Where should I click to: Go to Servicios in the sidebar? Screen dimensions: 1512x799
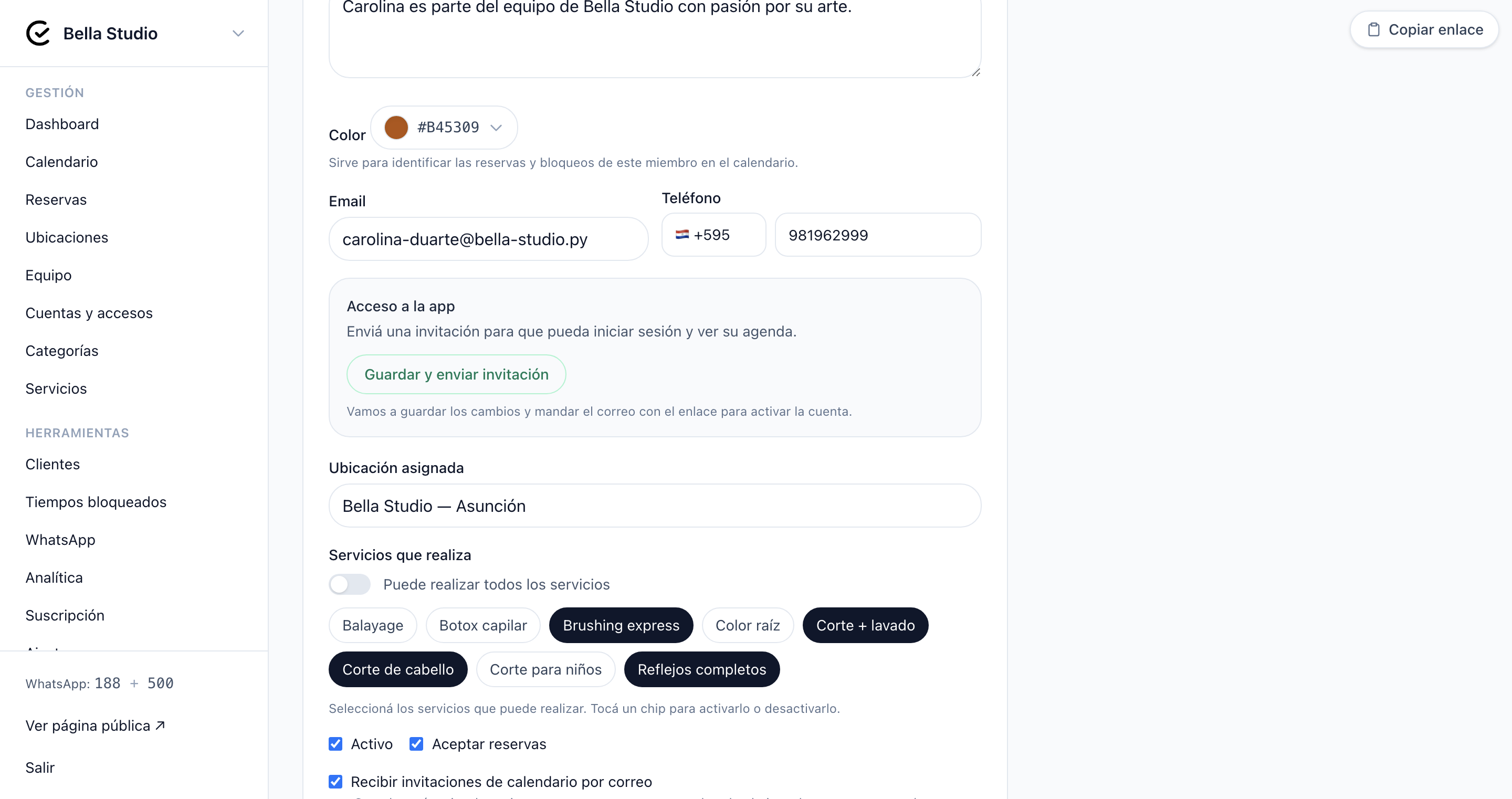tap(56, 388)
